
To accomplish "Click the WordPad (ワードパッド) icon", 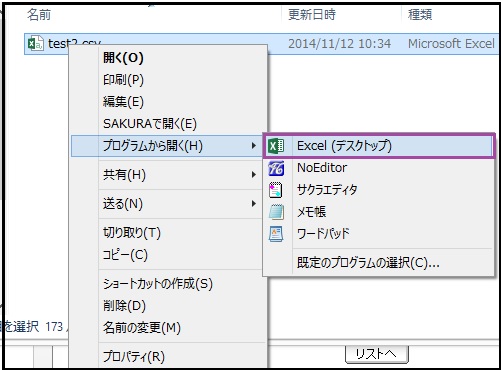I will 276,234.
